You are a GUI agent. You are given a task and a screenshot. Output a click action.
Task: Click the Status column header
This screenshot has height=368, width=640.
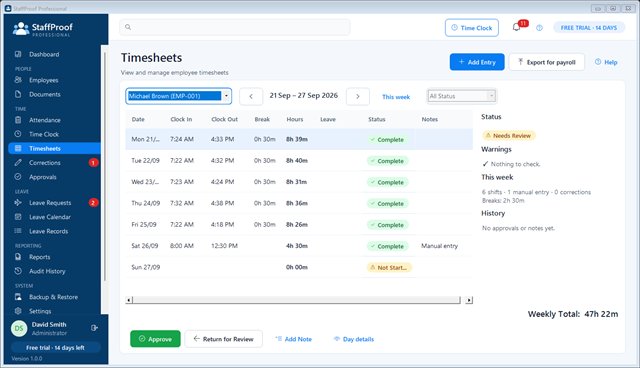coord(376,119)
